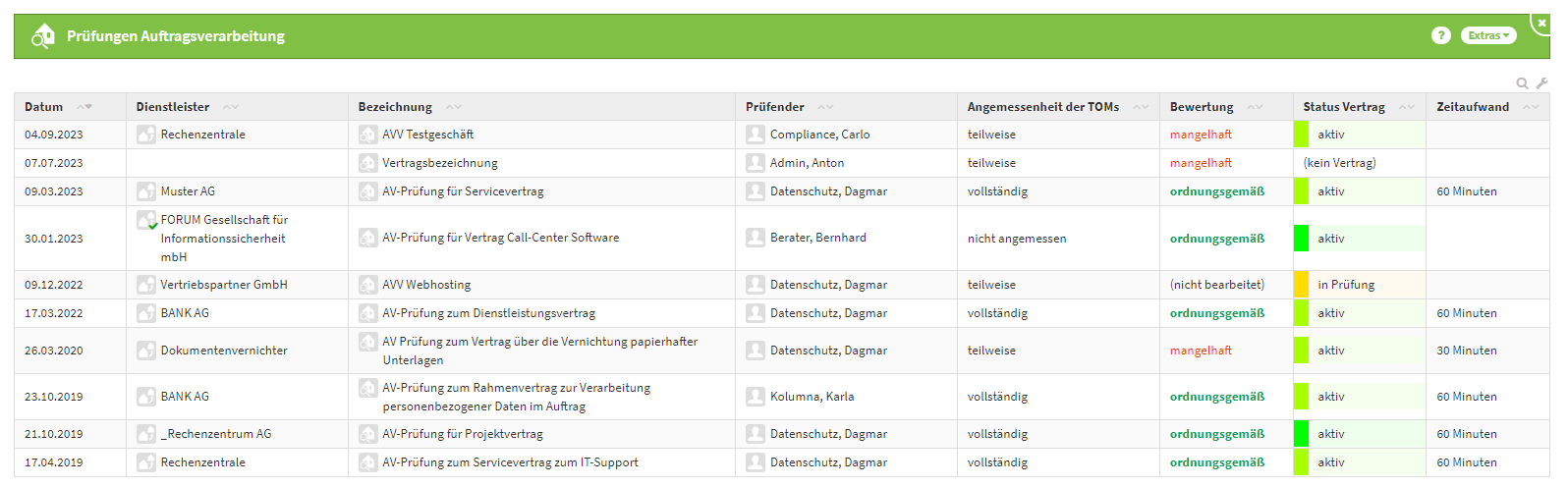Sort table by Datum column arrows

(84, 107)
